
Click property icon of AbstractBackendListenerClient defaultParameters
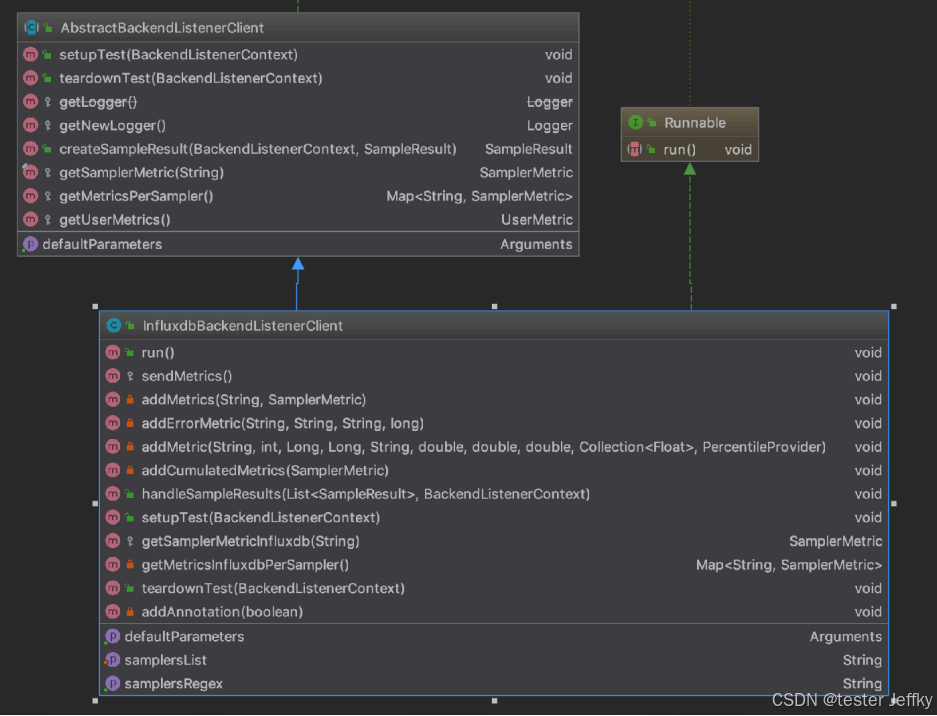click(x=30, y=244)
